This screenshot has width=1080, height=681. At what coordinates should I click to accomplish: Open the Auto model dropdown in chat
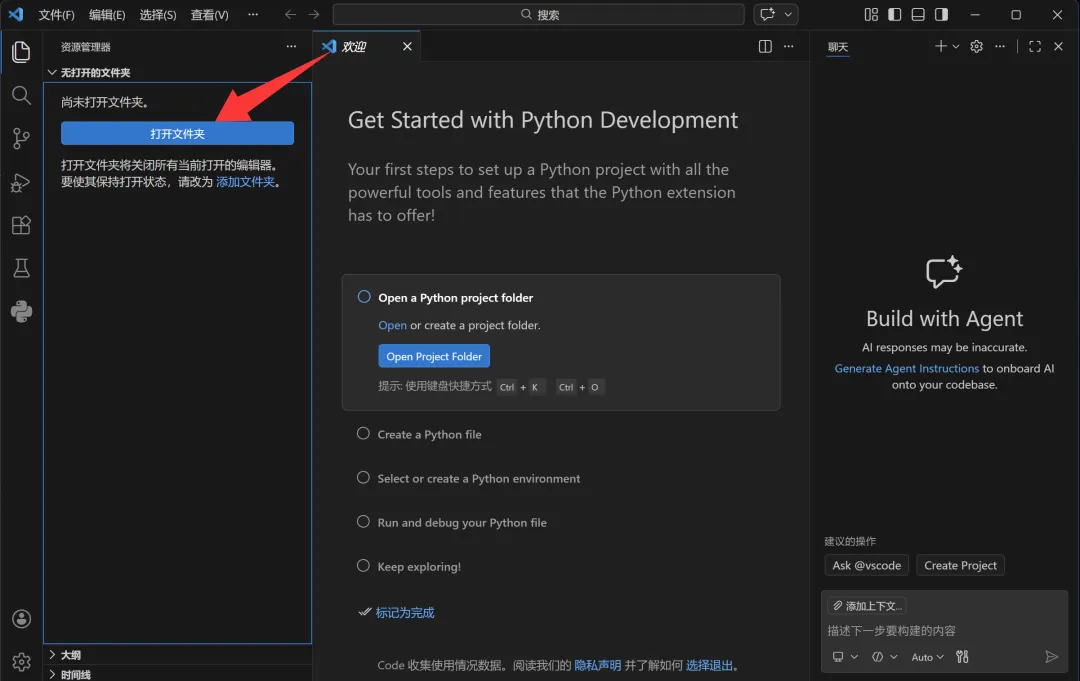click(x=927, y=657)
